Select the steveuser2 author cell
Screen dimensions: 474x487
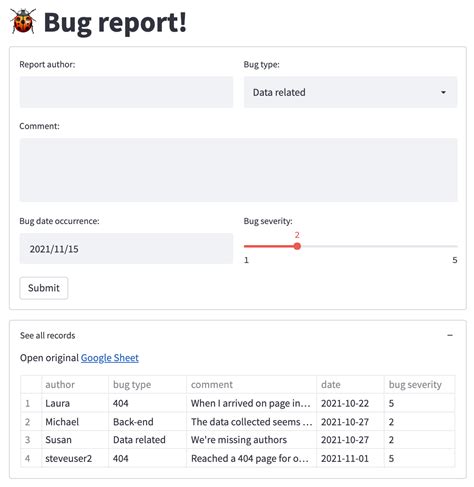75,458
